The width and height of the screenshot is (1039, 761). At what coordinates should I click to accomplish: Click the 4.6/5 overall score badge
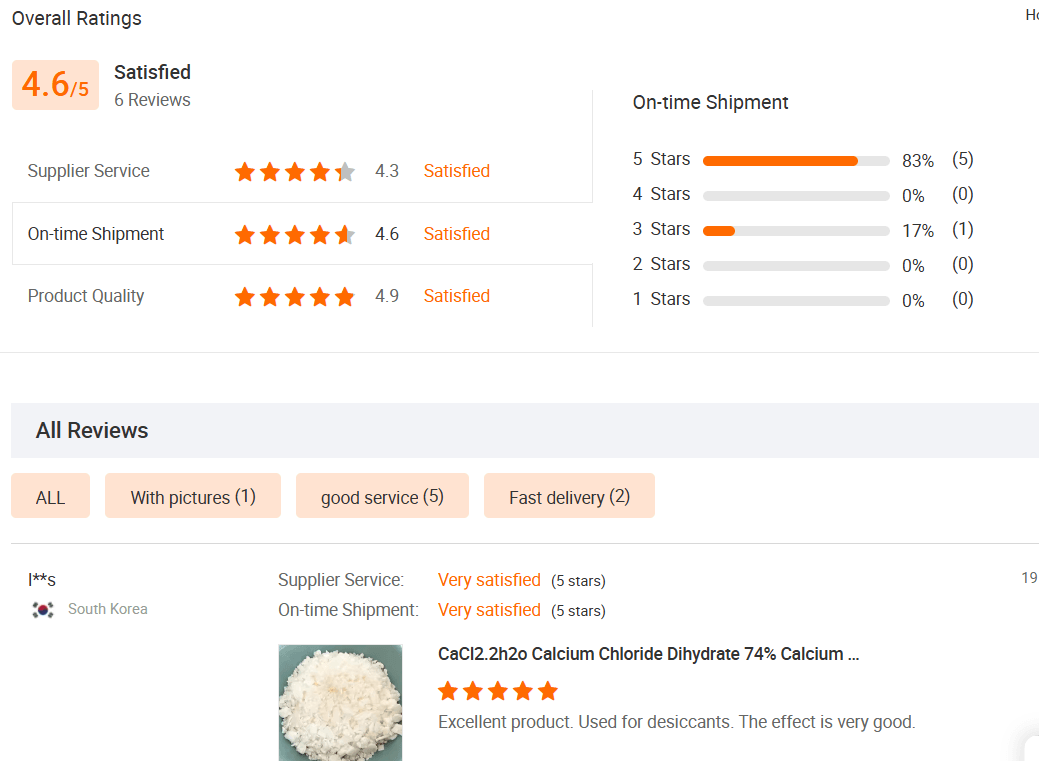[x=55, y=85]
